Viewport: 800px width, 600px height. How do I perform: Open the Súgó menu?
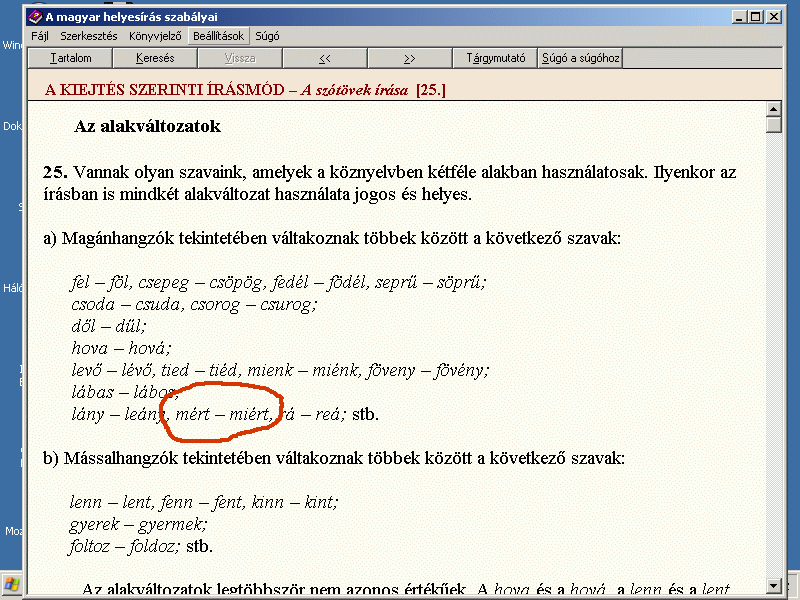point(267,36)
